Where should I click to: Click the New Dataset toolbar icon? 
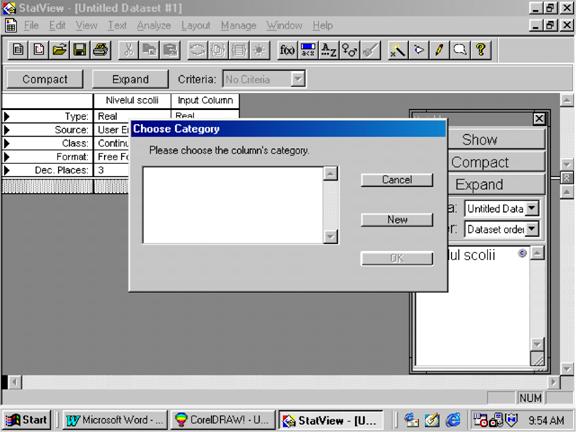[18, 50]
